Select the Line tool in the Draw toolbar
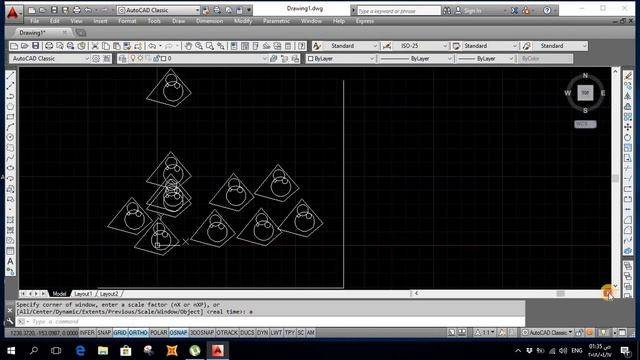 coord(11,76)
